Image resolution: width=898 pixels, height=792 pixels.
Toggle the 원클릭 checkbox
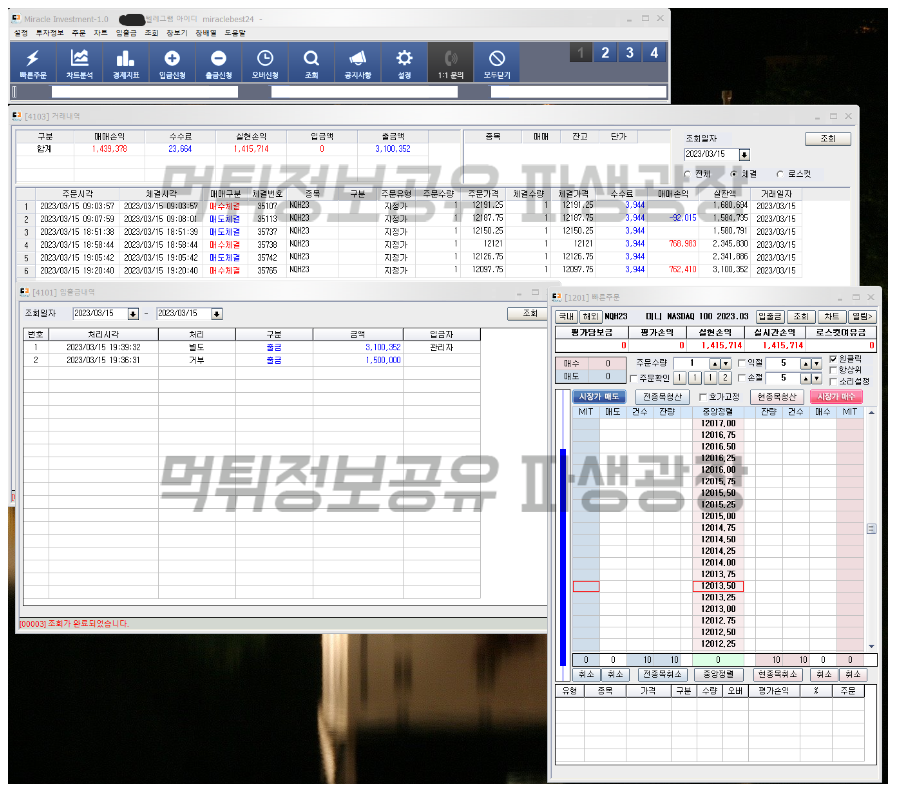point(833,358)
